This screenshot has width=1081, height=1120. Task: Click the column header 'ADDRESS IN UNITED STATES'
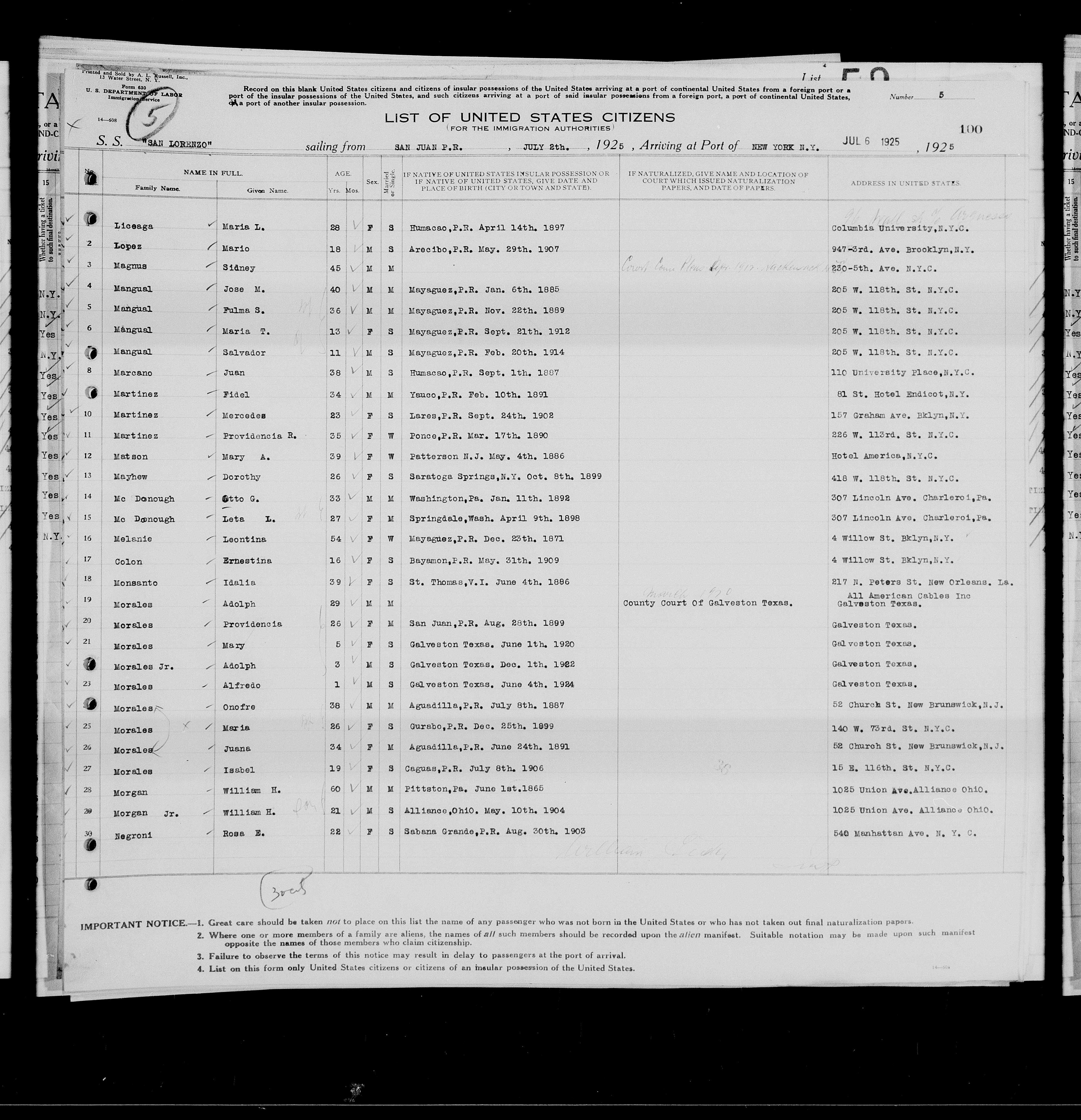point(906,184)
